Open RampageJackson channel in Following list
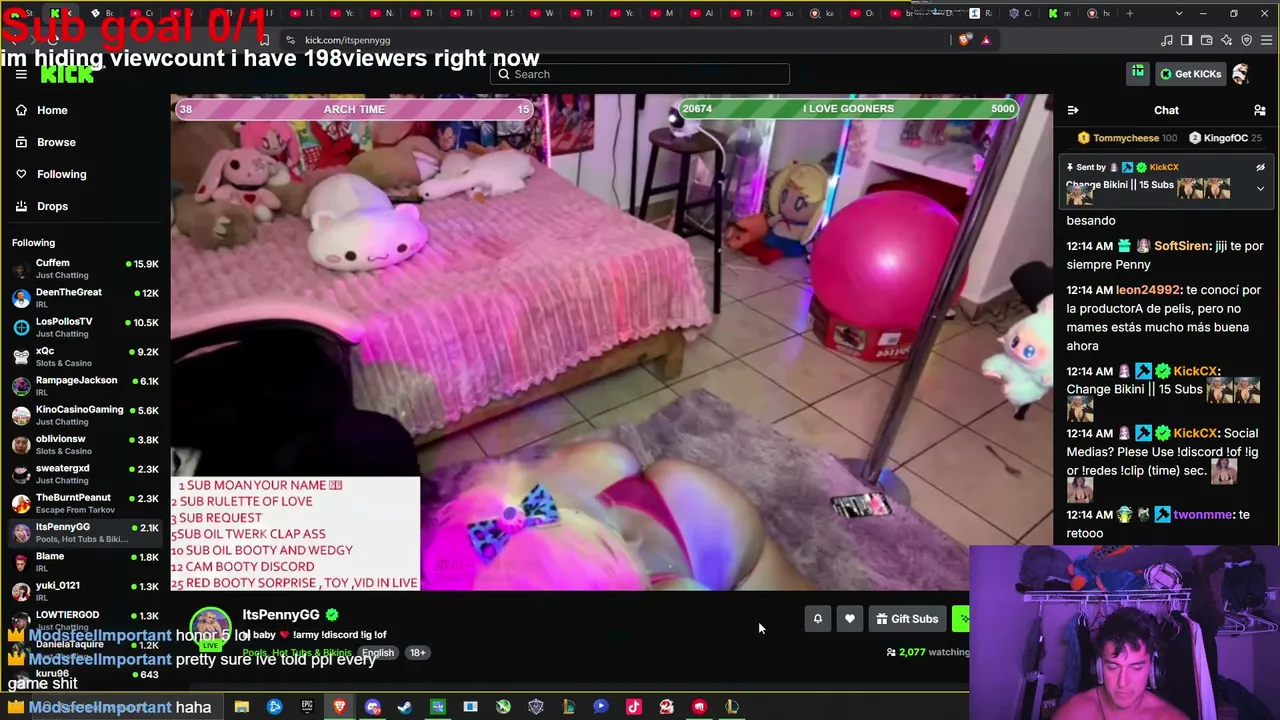 [84, 386]
